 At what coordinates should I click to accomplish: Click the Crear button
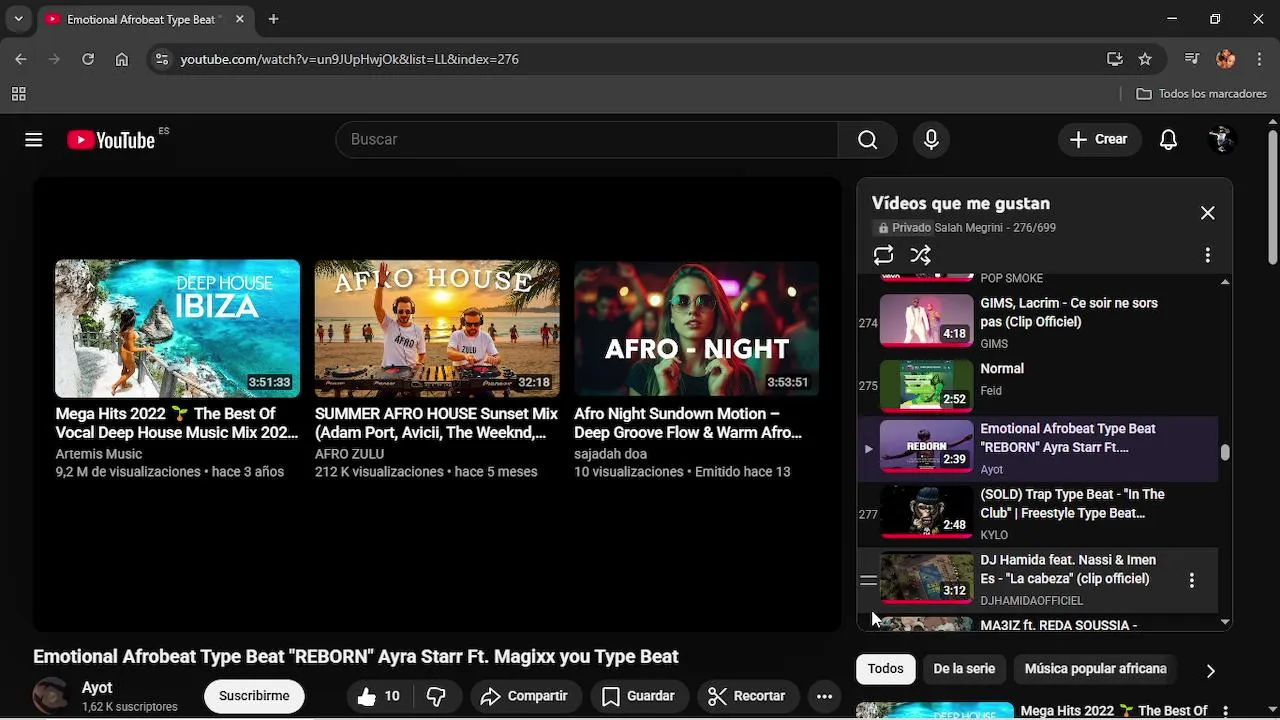coord(1099,140)
